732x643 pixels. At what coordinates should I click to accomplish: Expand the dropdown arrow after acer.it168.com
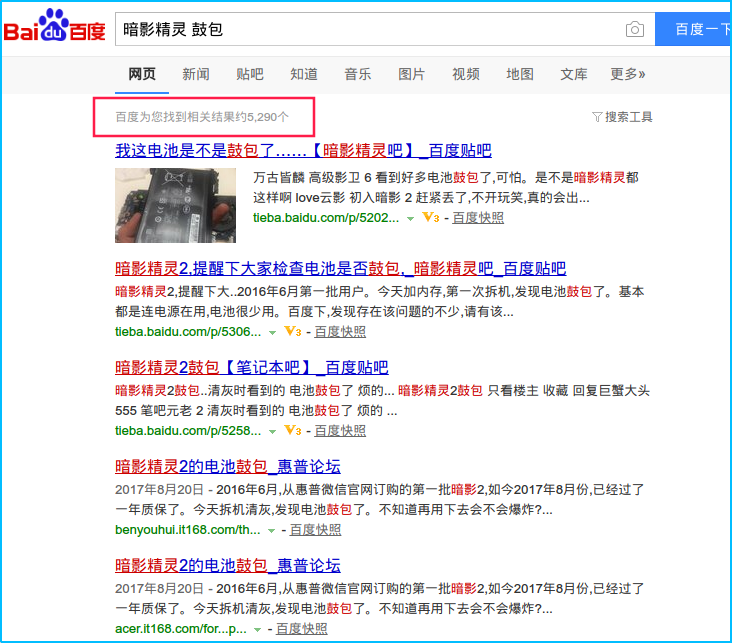(257, 629)
